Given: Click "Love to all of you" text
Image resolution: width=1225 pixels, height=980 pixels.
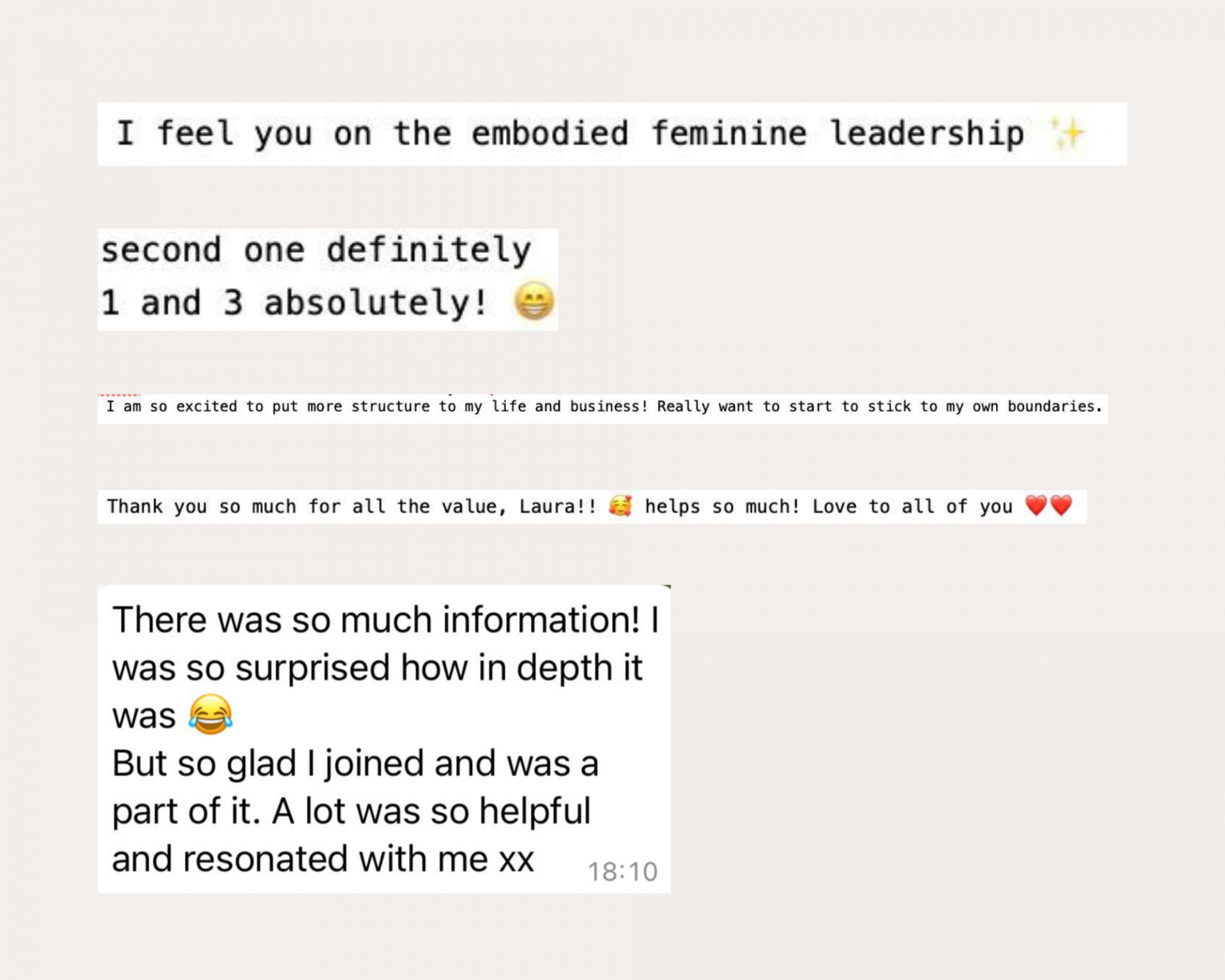Looking at the screenshot, I should (912, 507).
